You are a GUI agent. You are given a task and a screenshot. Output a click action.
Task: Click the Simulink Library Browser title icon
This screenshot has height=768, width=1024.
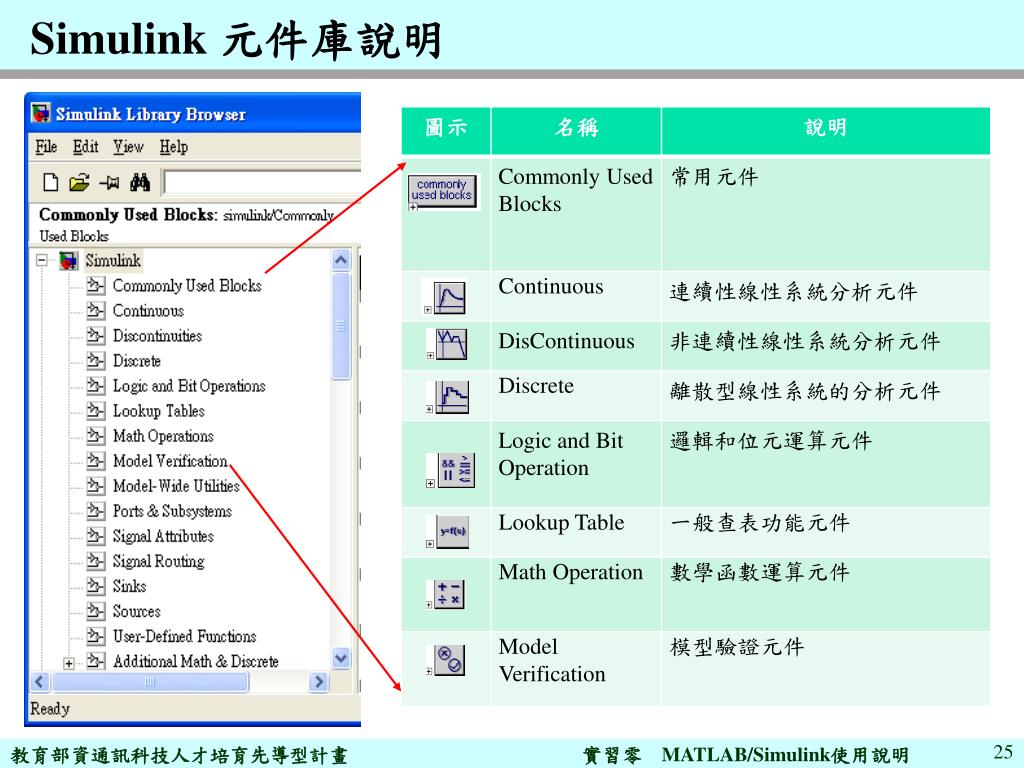tap(40, 113)
